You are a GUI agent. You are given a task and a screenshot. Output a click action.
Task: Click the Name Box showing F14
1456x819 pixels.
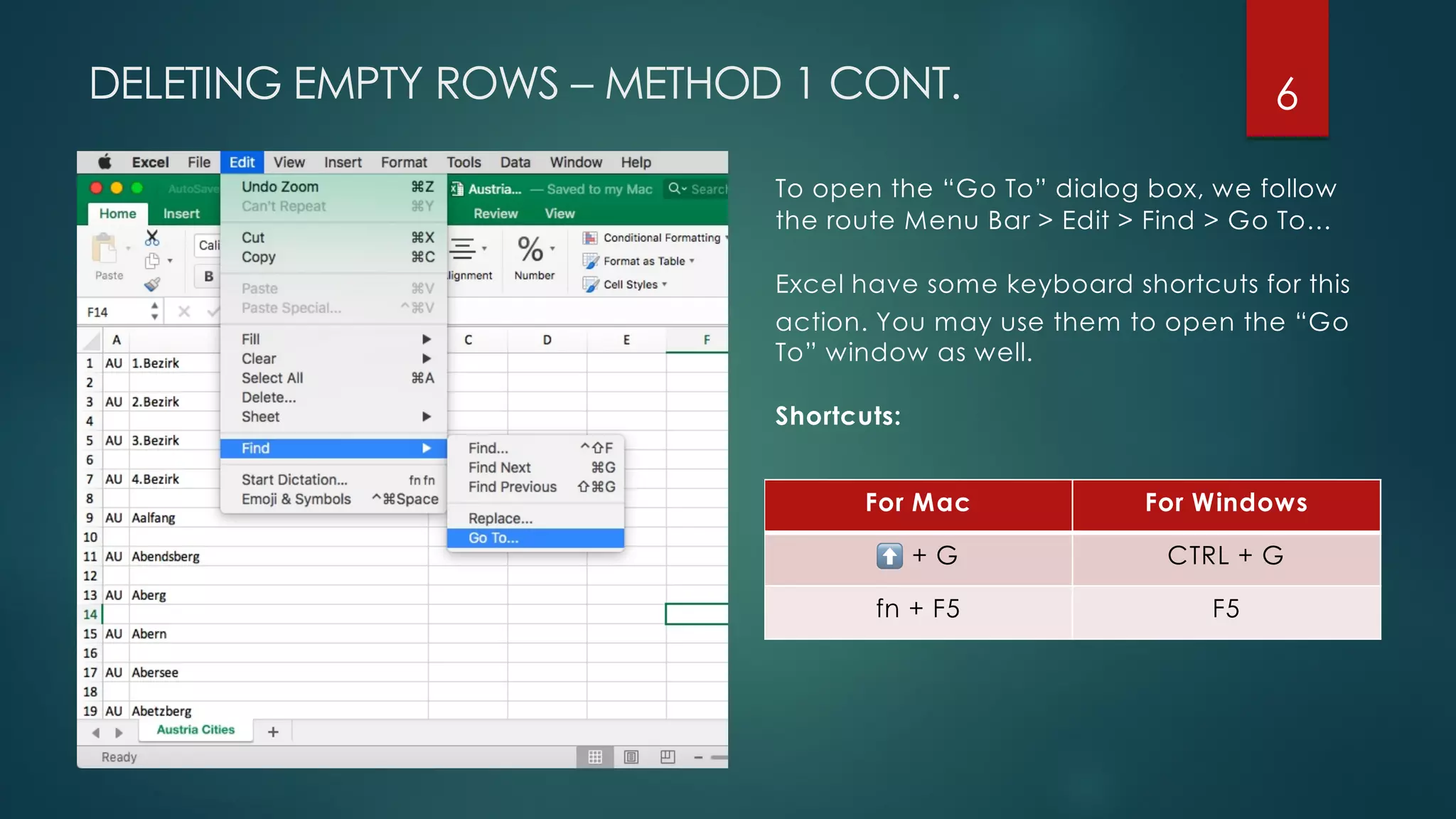(x=115, y=311)
